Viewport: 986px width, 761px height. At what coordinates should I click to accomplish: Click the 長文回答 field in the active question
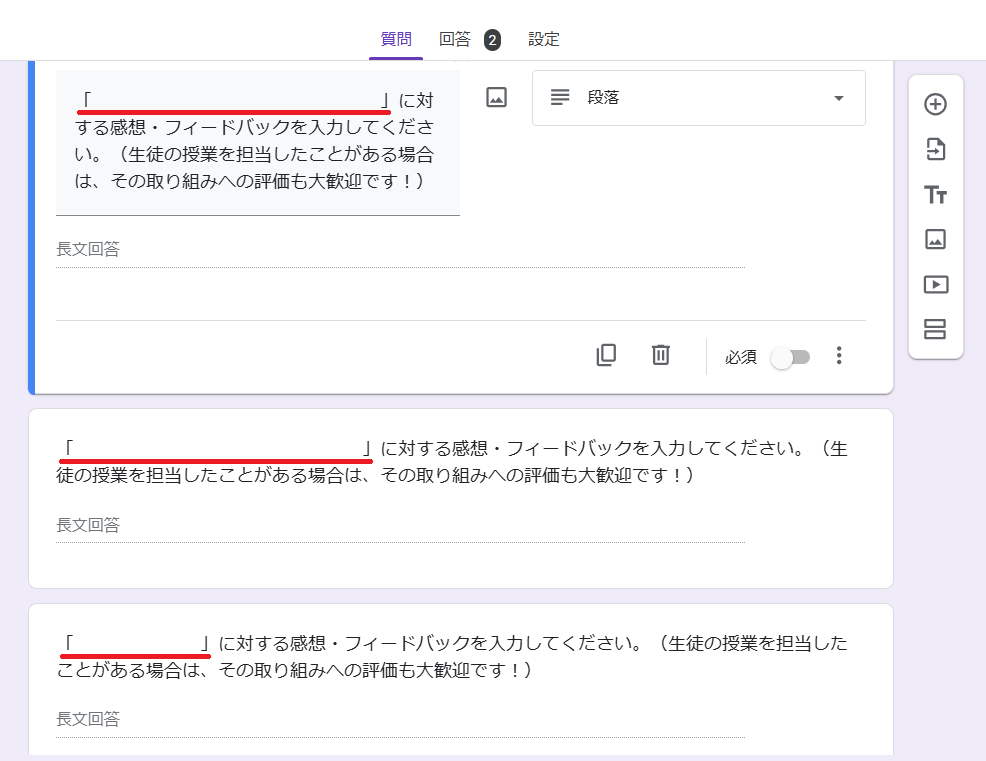click(400, 250)
